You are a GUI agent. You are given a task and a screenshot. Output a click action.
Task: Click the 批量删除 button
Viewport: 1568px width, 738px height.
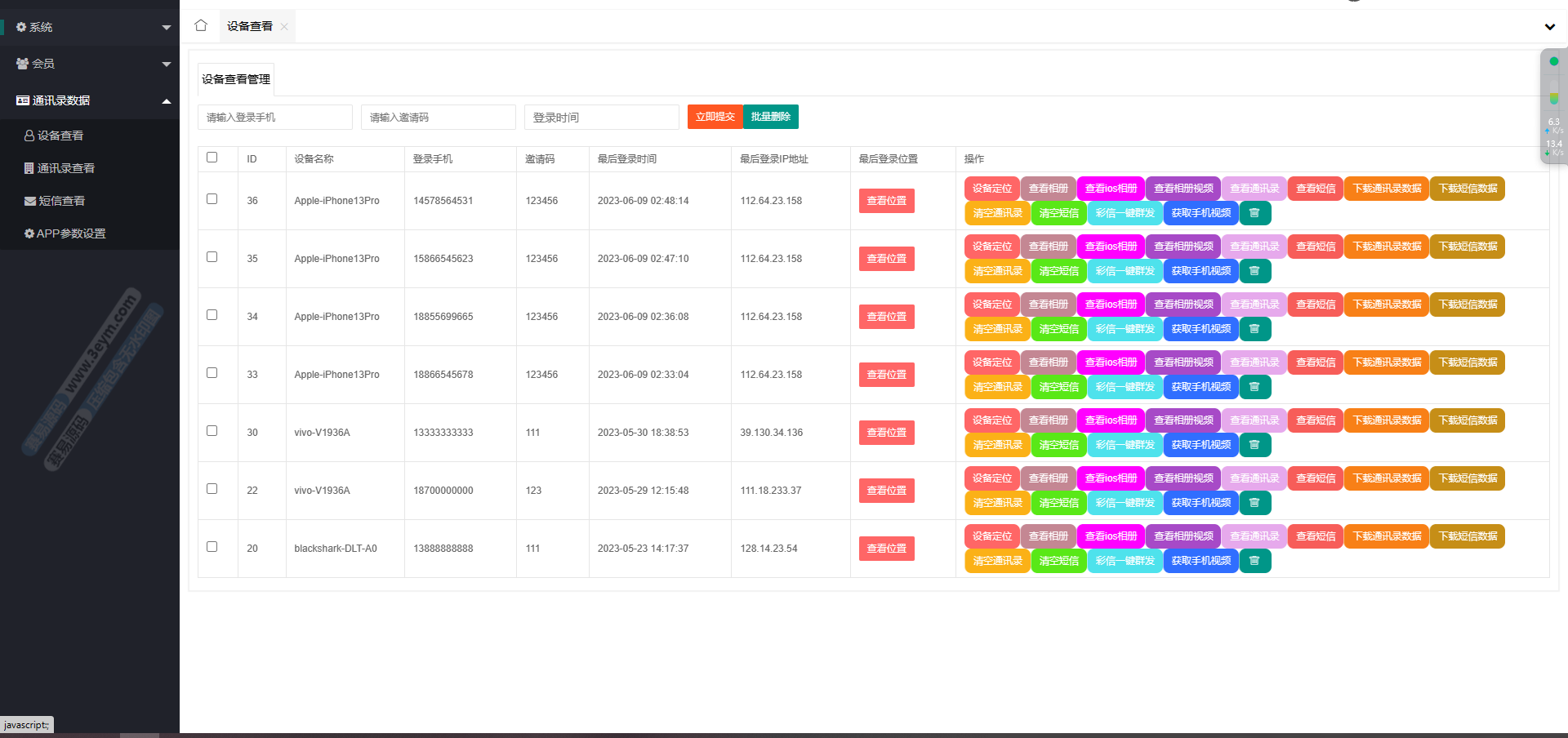coord(771,117)
